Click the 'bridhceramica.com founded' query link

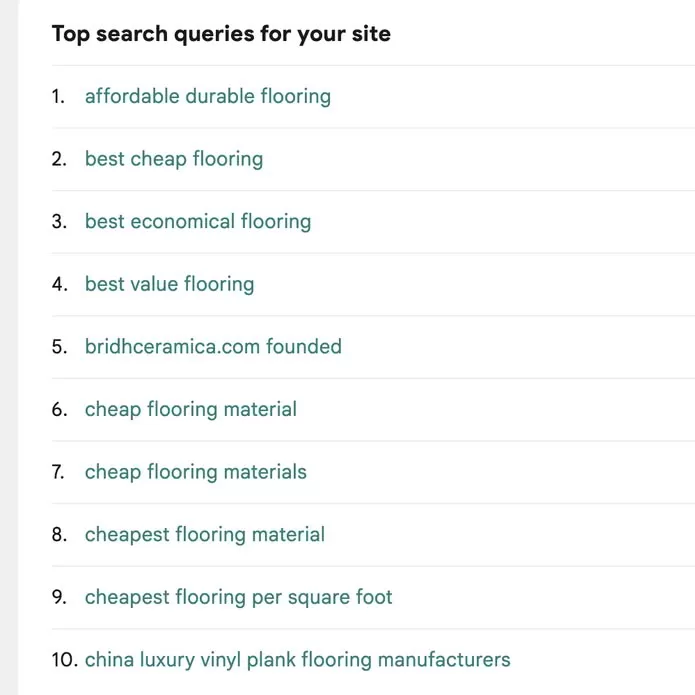pyautogui.click(x=213, y=347)
